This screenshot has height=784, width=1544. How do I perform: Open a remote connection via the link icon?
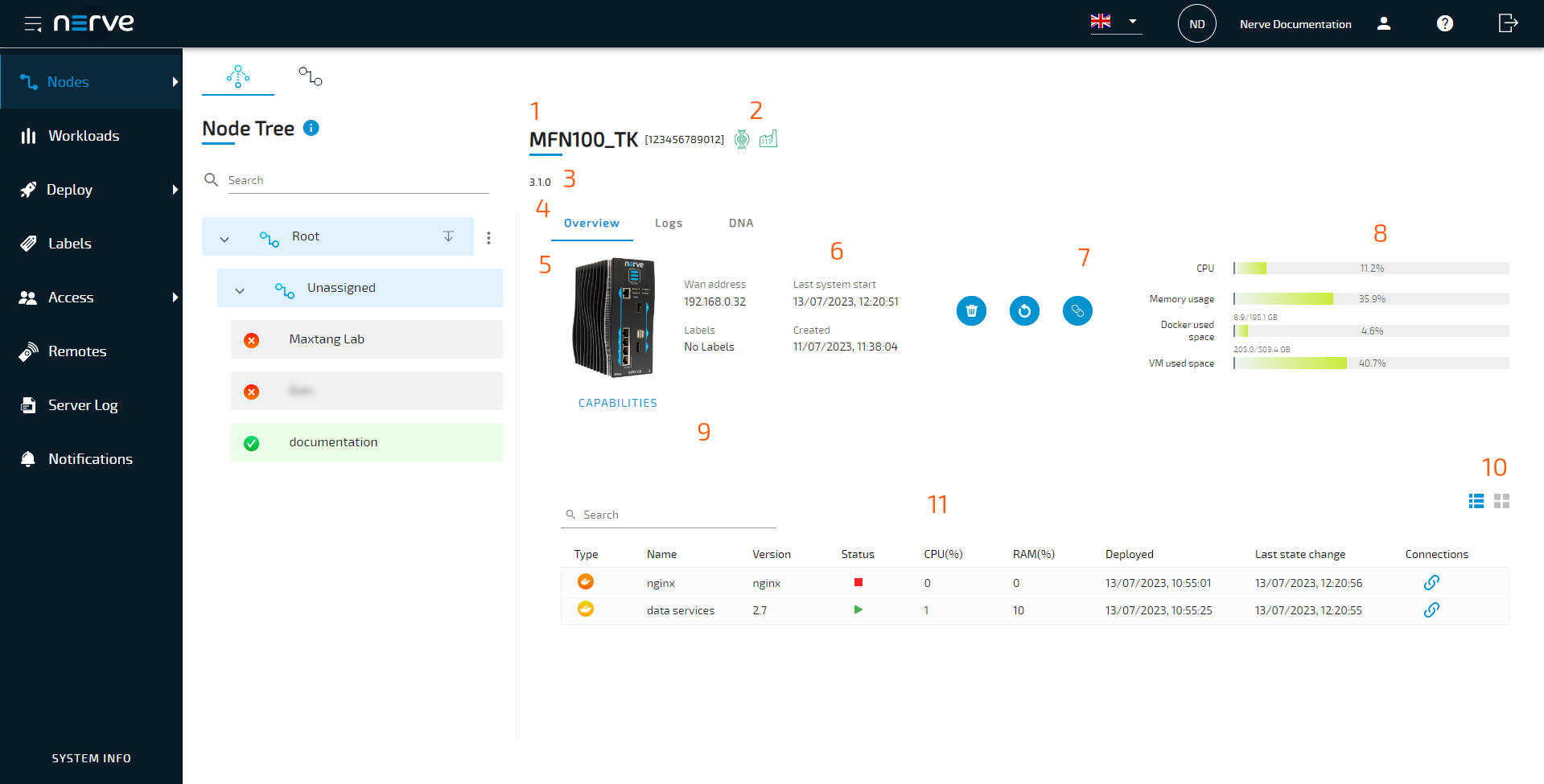[1077, 310]
